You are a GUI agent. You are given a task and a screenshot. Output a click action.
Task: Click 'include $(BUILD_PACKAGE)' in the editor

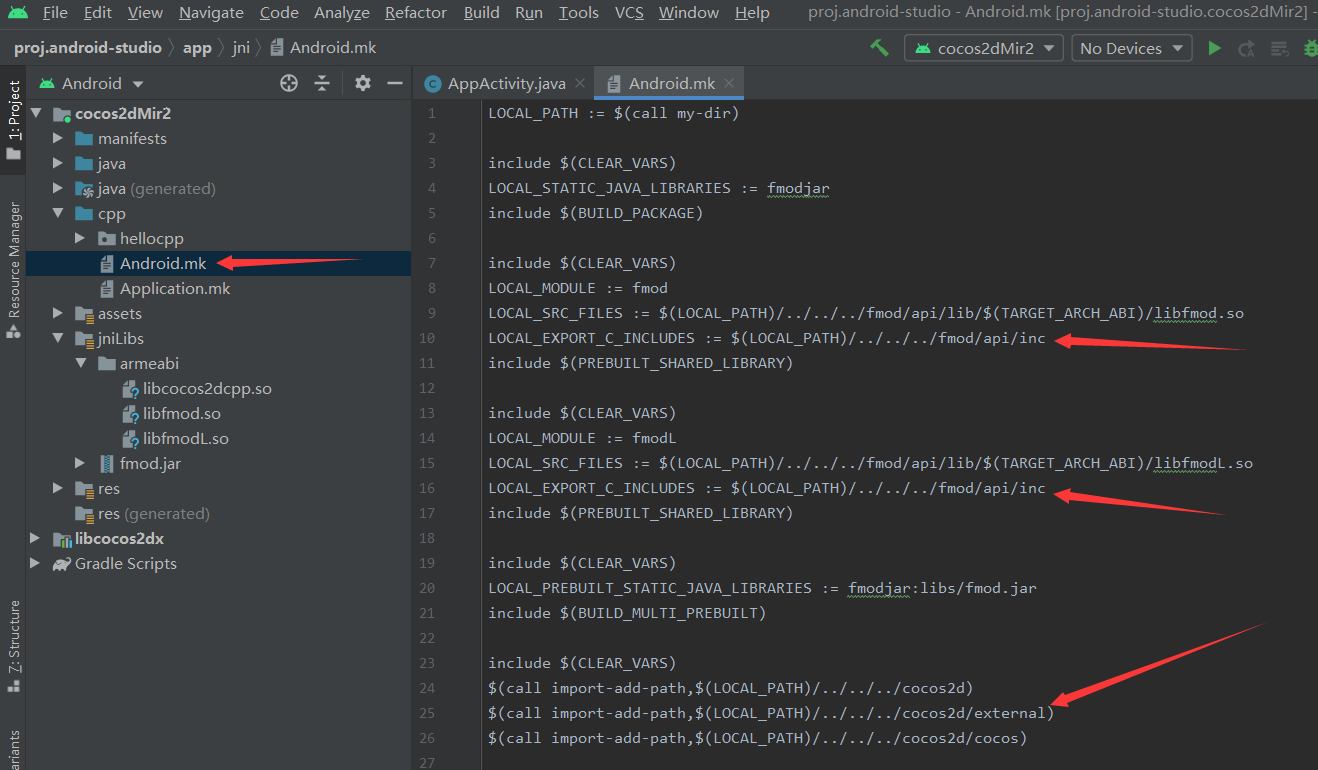[596, 214]
